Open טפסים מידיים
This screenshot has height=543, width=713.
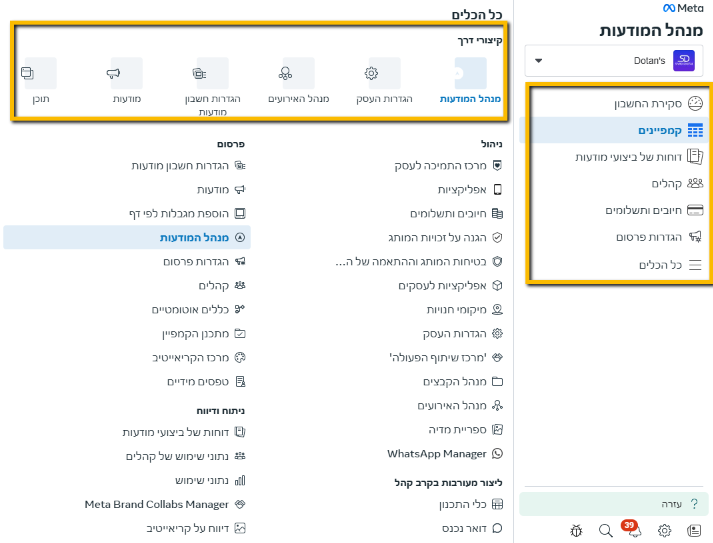pyautogui.click(x=206, y=382)
